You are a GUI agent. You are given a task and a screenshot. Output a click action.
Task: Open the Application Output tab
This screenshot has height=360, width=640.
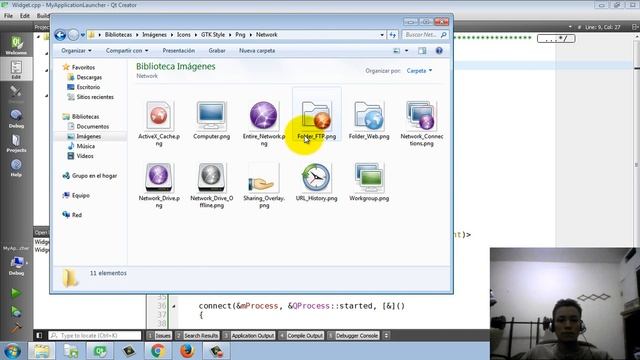coord(249,336)
